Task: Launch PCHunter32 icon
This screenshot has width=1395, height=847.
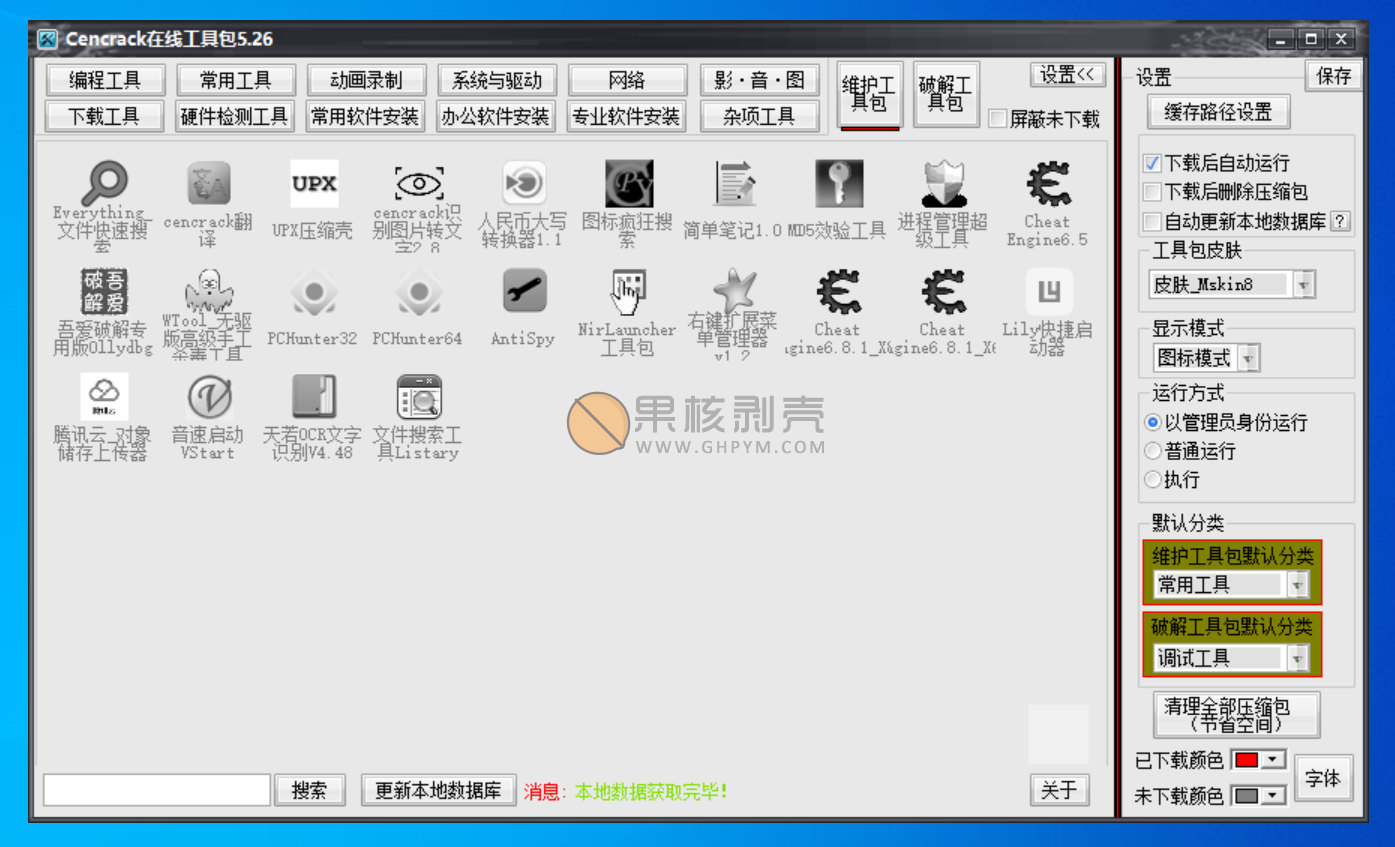Action: tap(314, 292)
